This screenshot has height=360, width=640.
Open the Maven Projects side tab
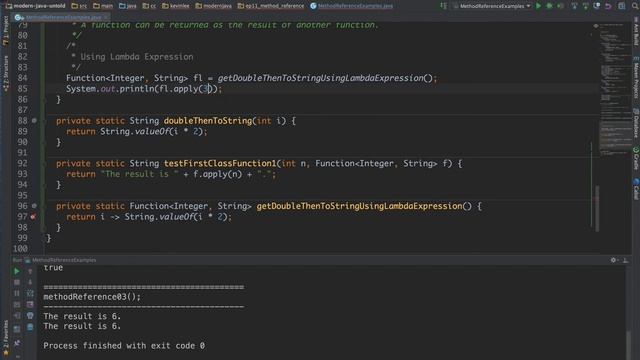pos(636,78)
